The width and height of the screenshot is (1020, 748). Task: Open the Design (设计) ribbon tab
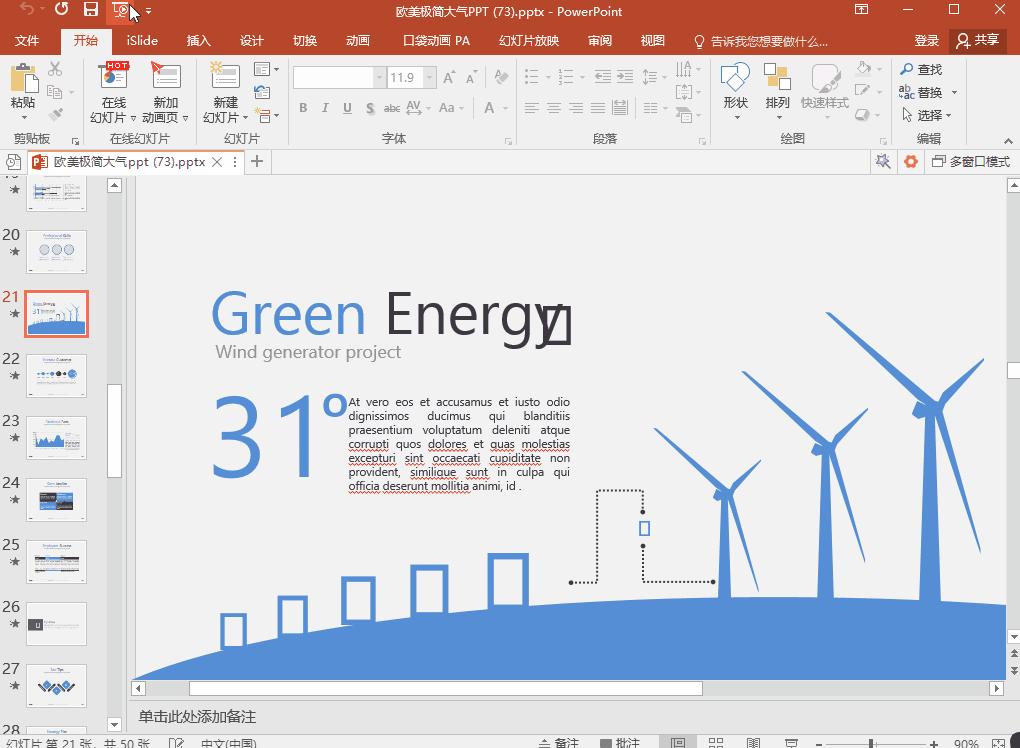(x=252, y=41)
